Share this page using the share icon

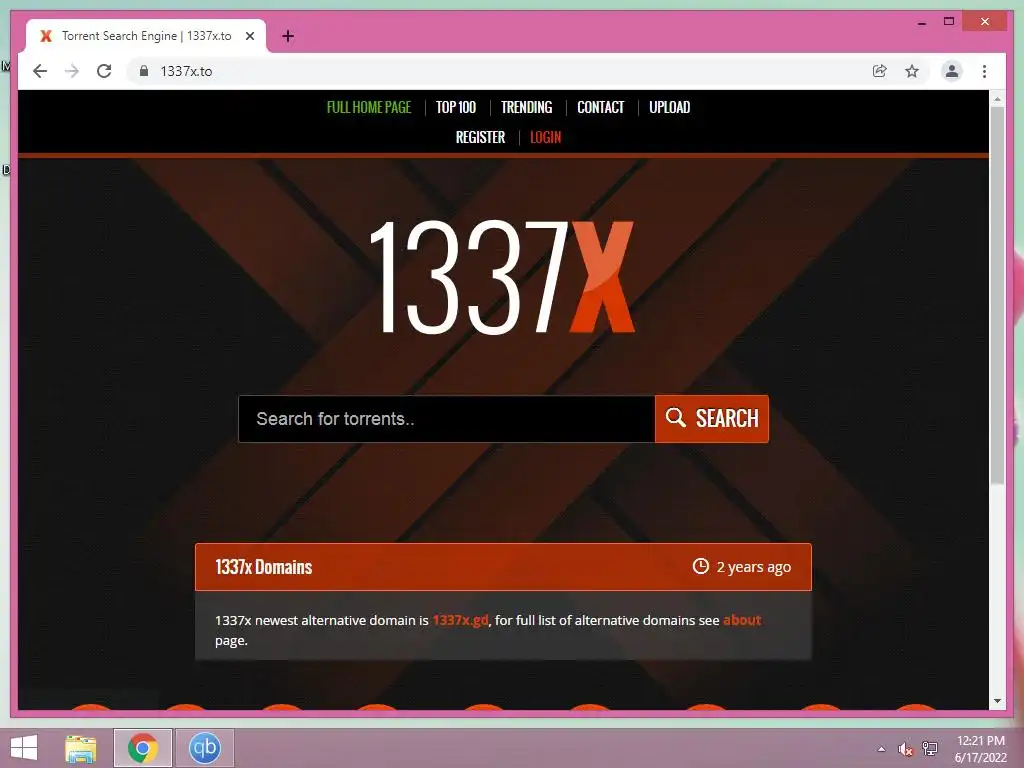click(x=880, y=71)
